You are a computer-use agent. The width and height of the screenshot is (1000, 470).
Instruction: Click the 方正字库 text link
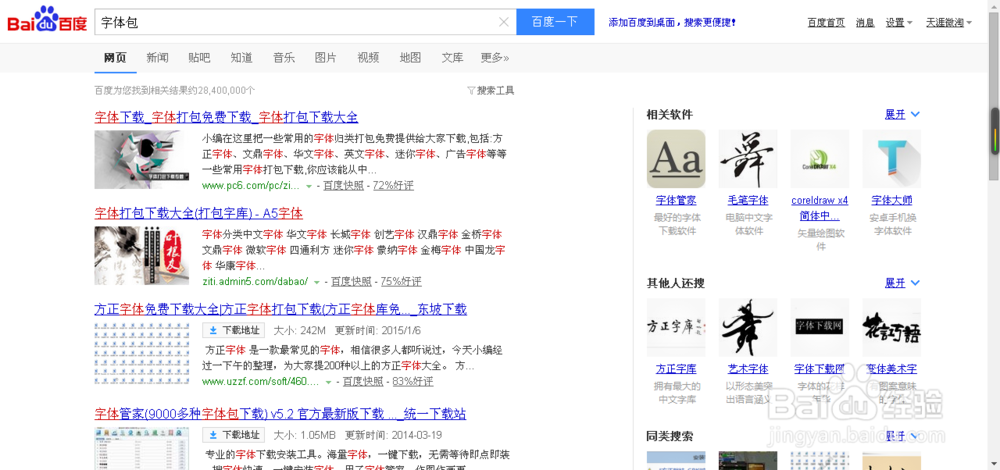click(676, 369)
